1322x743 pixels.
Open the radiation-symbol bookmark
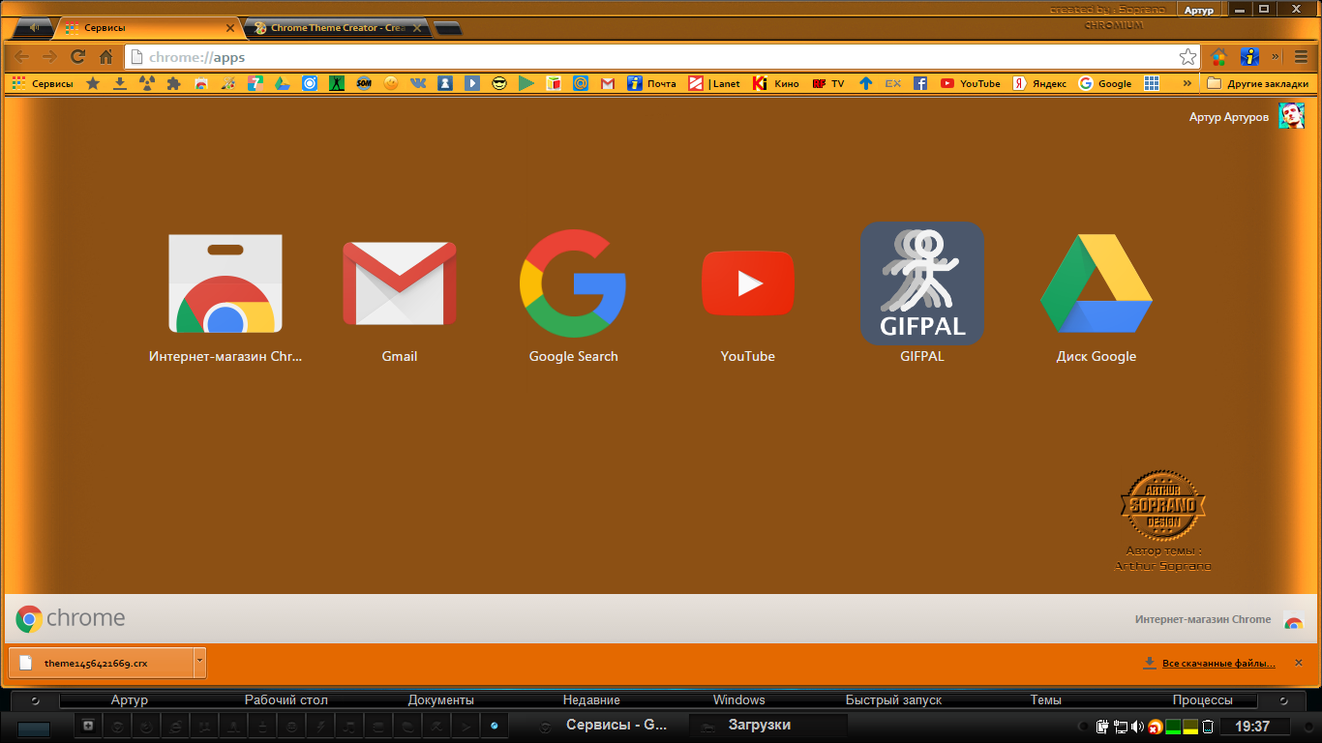[x=147, y=84]
